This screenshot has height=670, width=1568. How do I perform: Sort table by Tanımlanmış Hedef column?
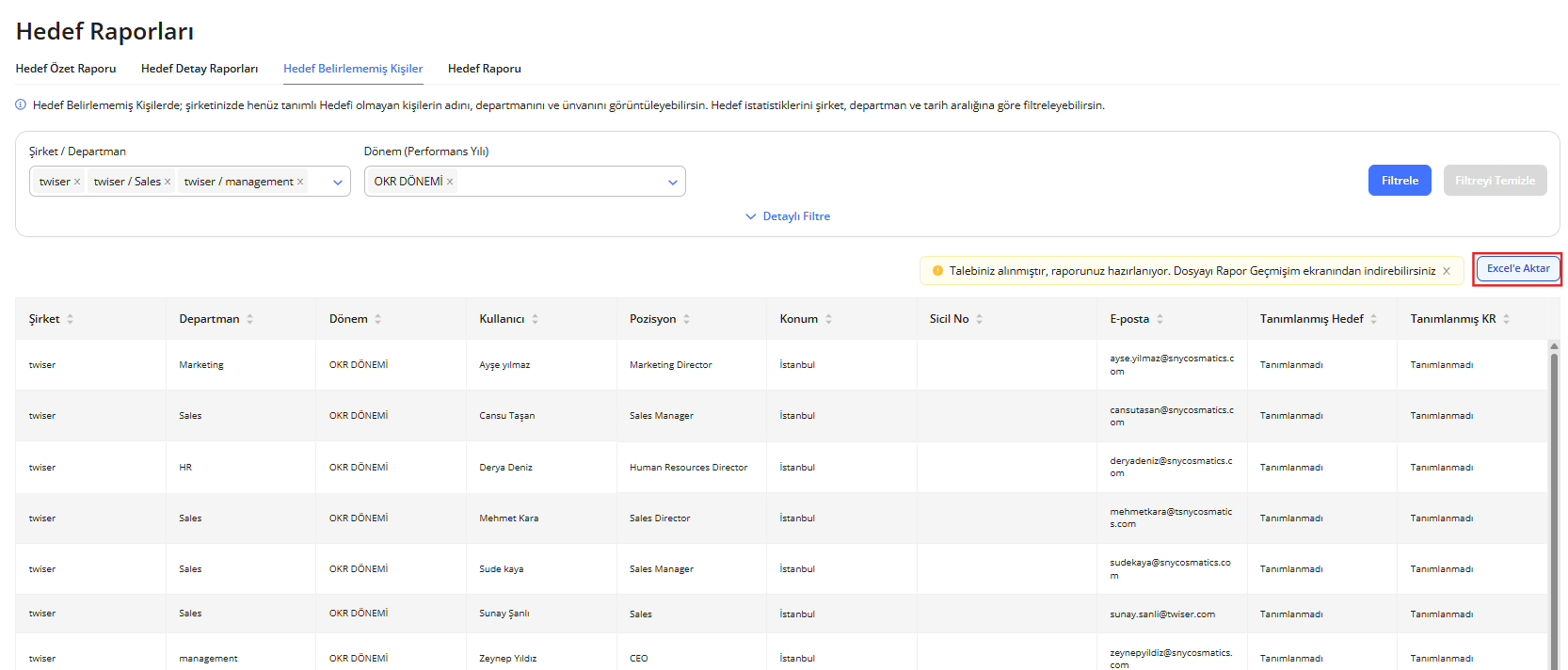[1373, 319]
